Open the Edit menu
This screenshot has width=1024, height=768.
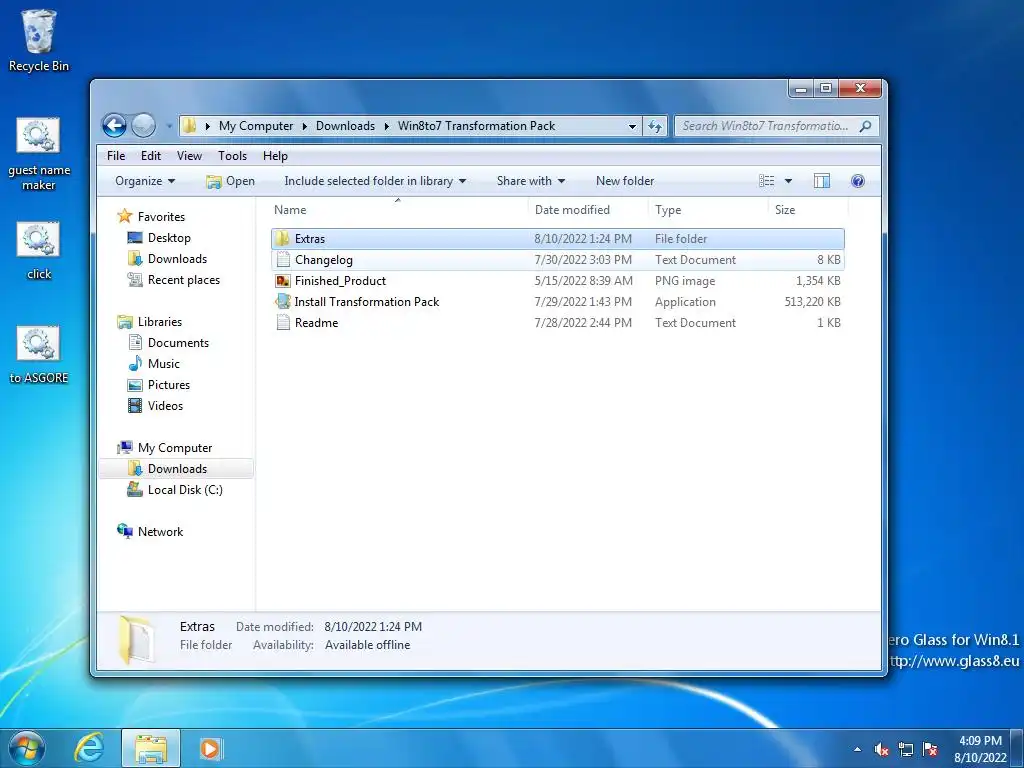(150, 155)
